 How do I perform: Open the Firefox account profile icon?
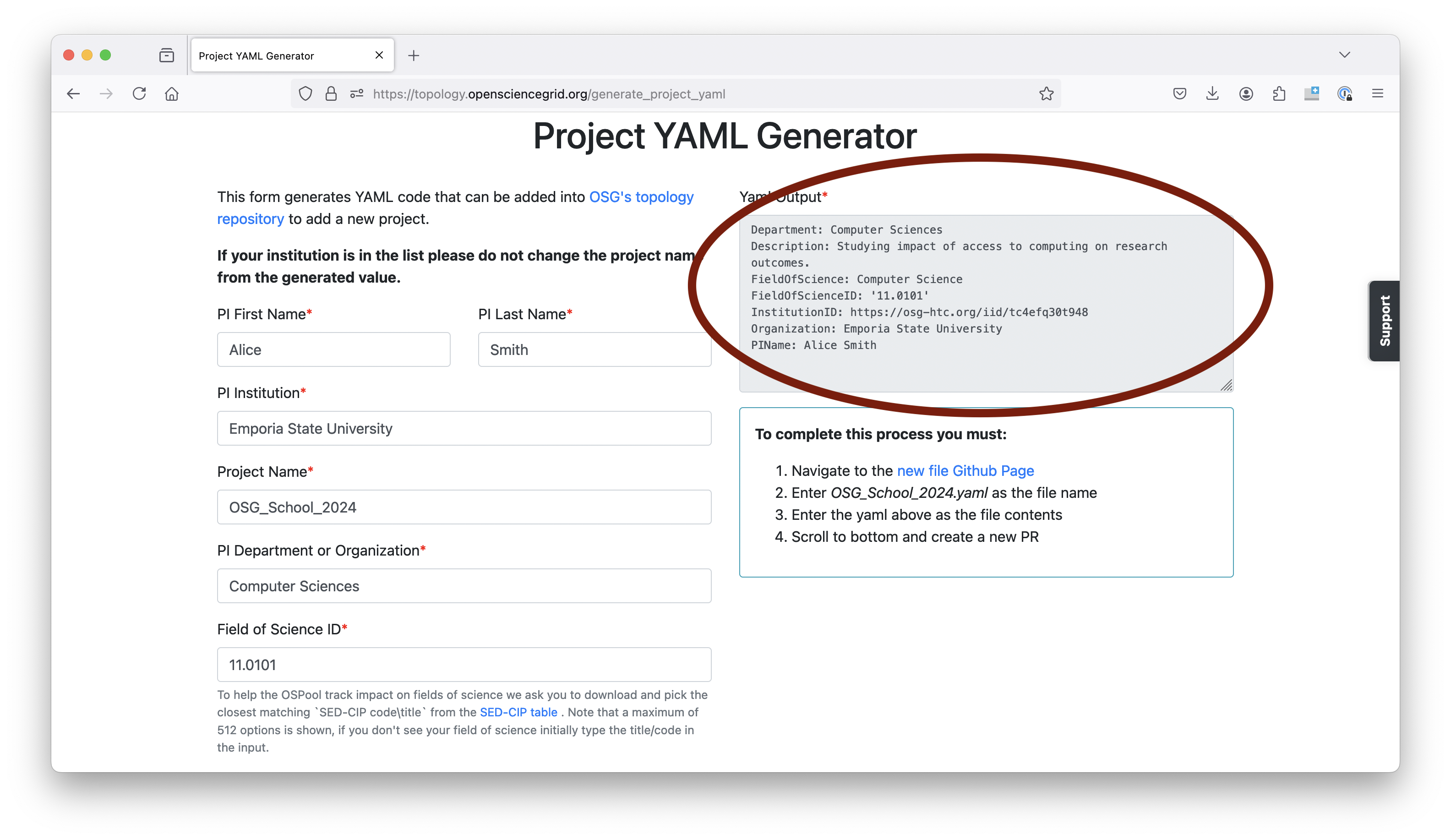(1245, 93)
